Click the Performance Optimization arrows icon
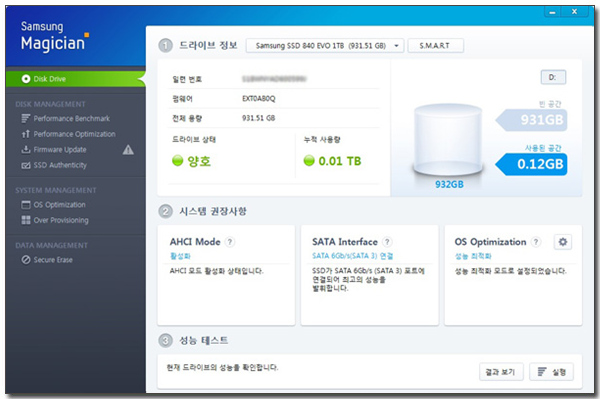The image size is (600, 399). click(26, 134)
